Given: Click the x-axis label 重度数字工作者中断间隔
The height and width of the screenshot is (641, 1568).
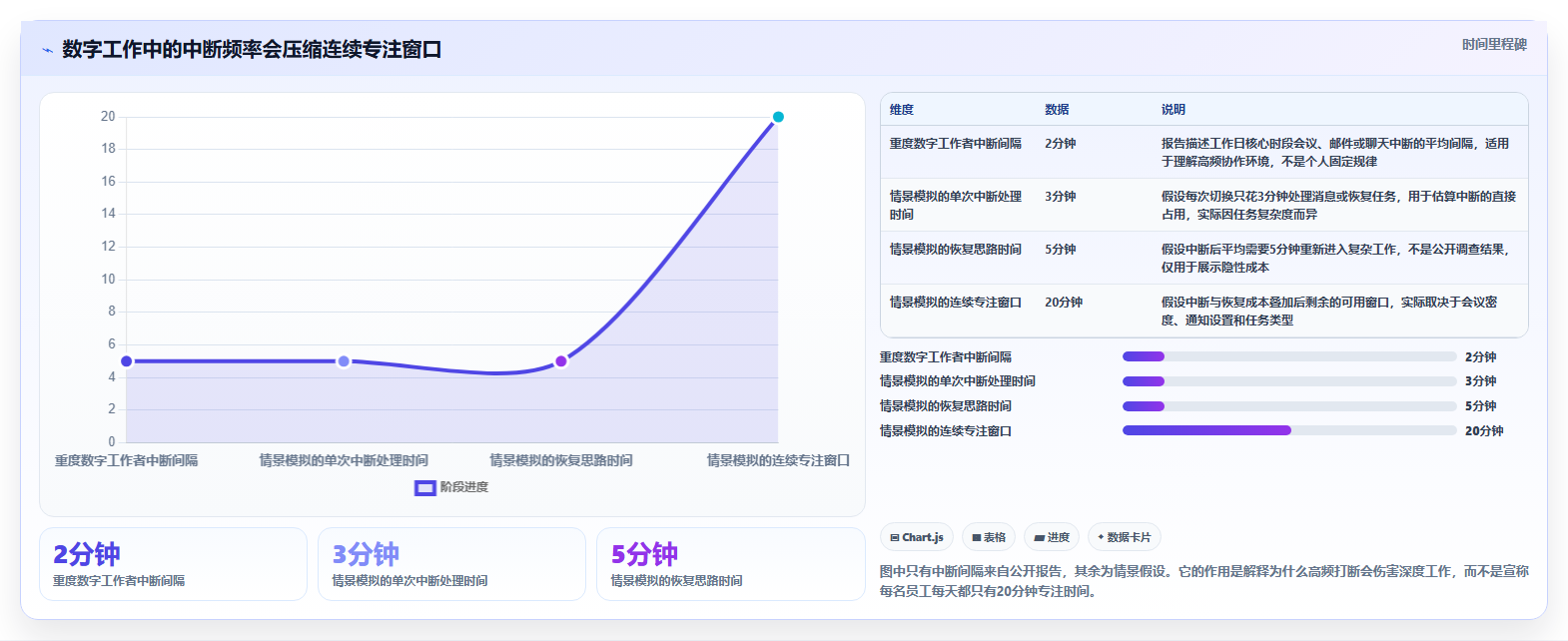Looking at the screenshot, I should pyautogui.click(x=127, y=460).
